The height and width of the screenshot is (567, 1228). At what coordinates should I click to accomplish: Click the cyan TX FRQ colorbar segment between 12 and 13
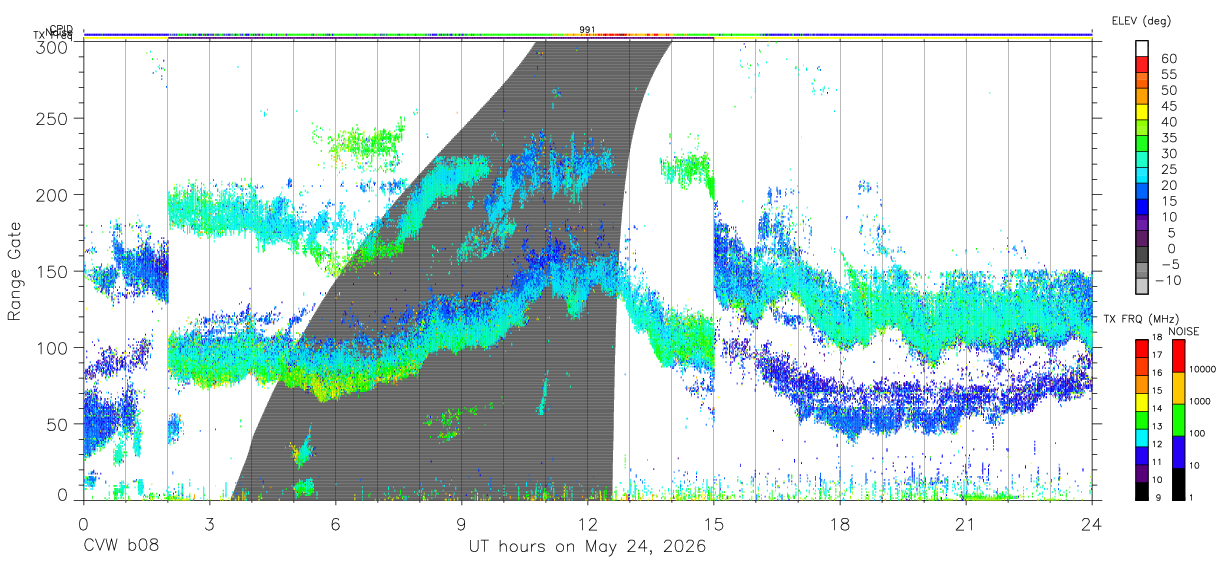coord(1143,436)
